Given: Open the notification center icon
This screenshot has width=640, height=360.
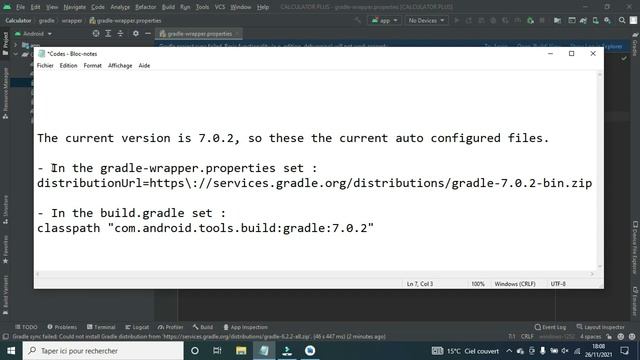Looking at the screenshot, I should [x=624, y=351].
